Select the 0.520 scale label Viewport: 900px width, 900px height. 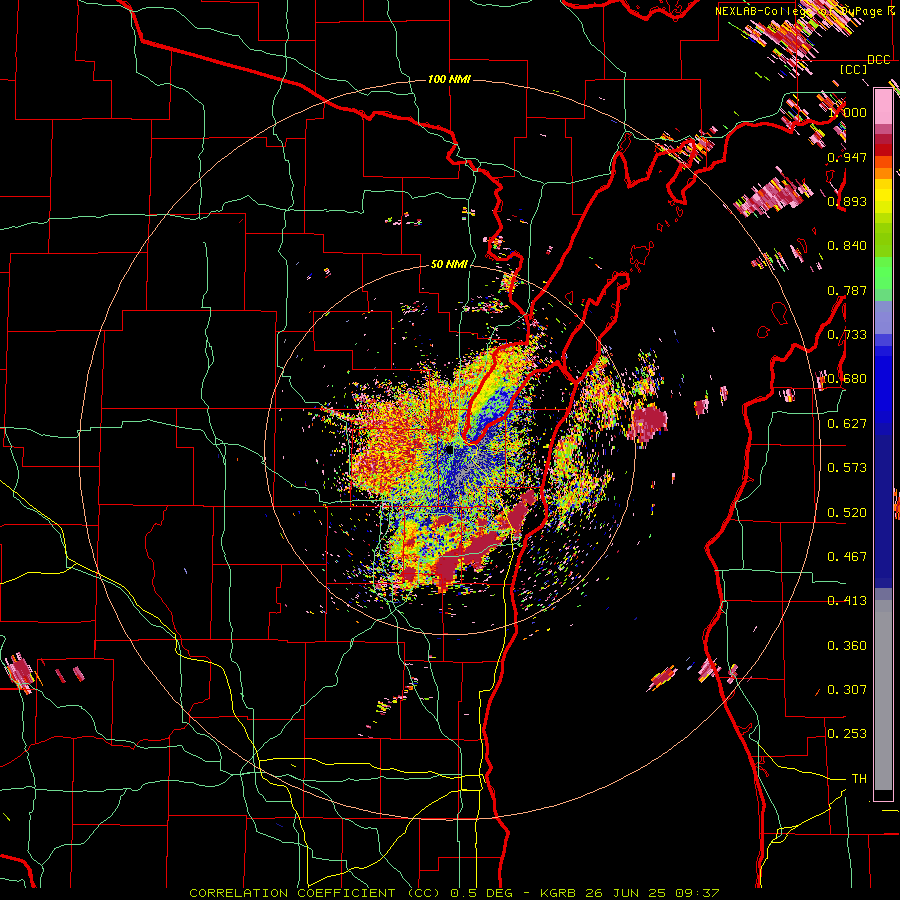[x=847, y=513]
